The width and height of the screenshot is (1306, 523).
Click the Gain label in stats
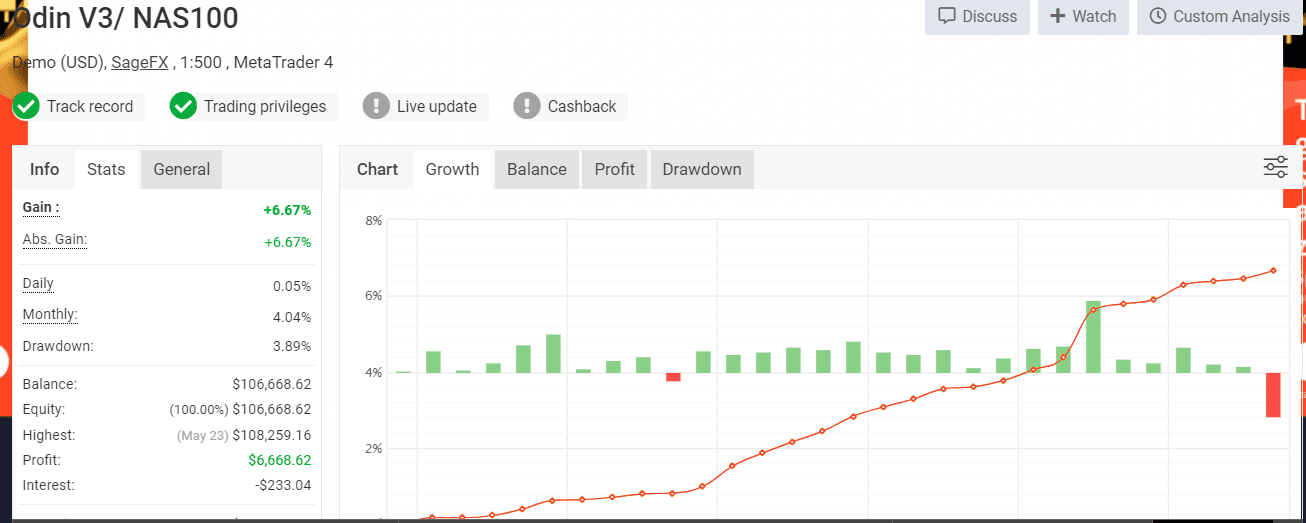(41, 207)
